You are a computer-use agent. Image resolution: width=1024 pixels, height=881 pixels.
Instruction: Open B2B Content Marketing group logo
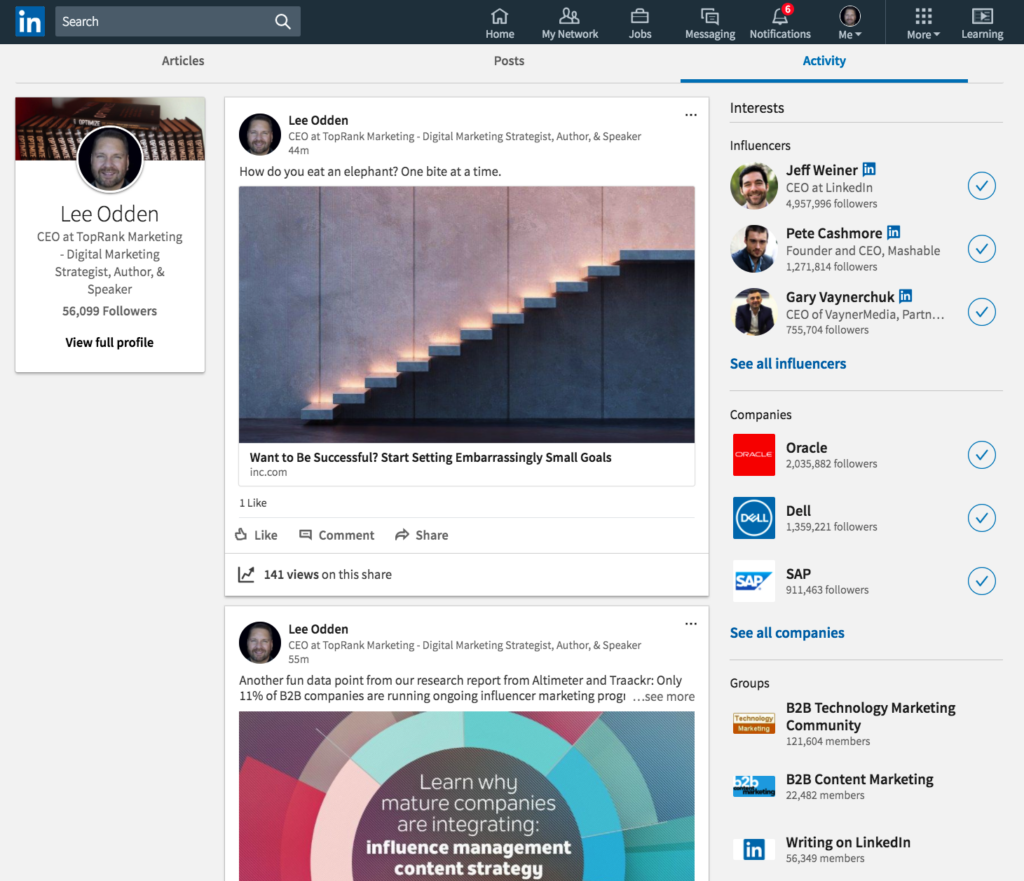point(754,786)
